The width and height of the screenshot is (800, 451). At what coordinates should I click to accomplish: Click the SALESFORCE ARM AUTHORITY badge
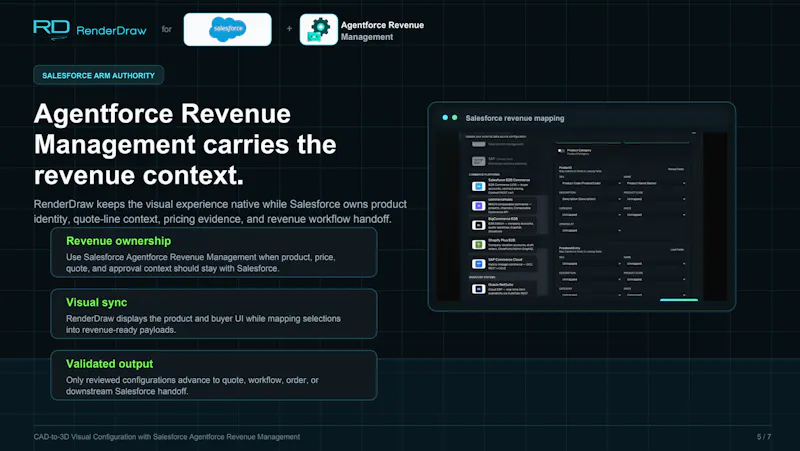tap(98, 75)
